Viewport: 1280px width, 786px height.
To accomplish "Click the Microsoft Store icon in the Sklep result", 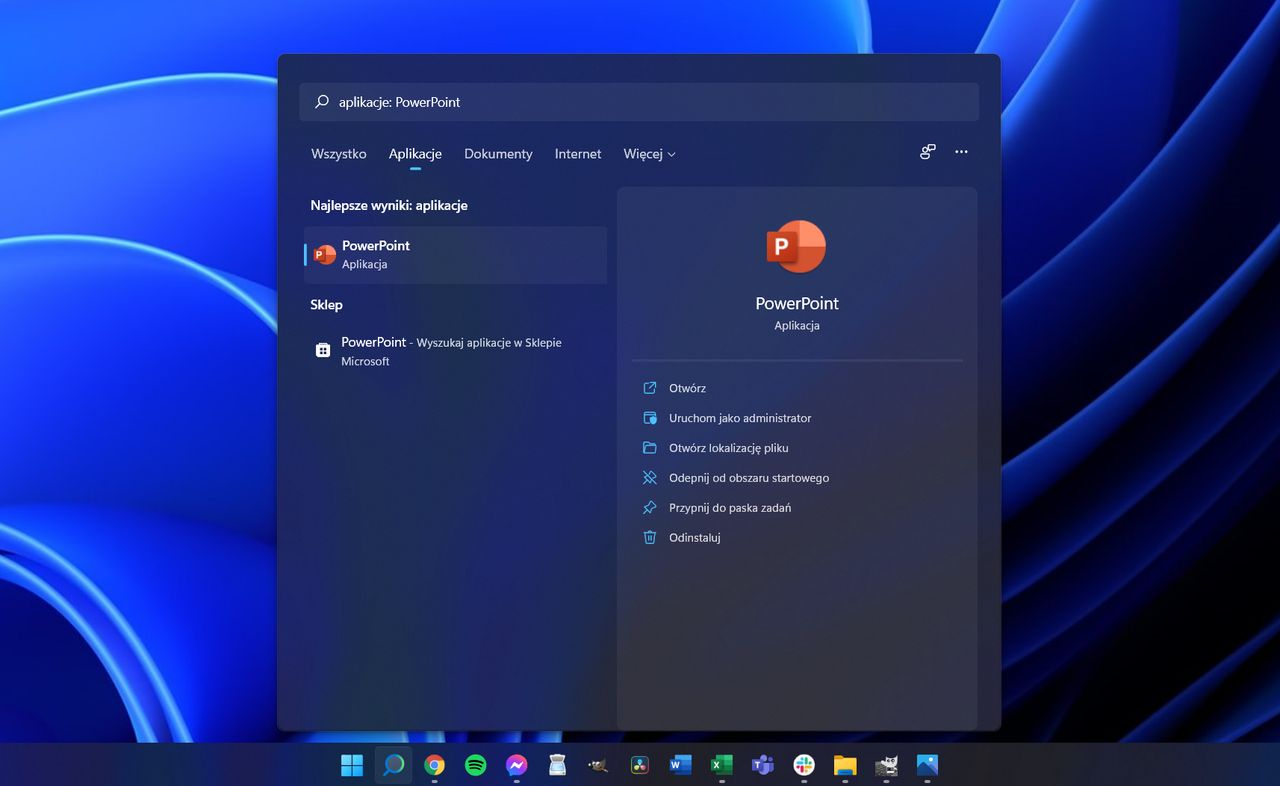I will click(323, 350).
